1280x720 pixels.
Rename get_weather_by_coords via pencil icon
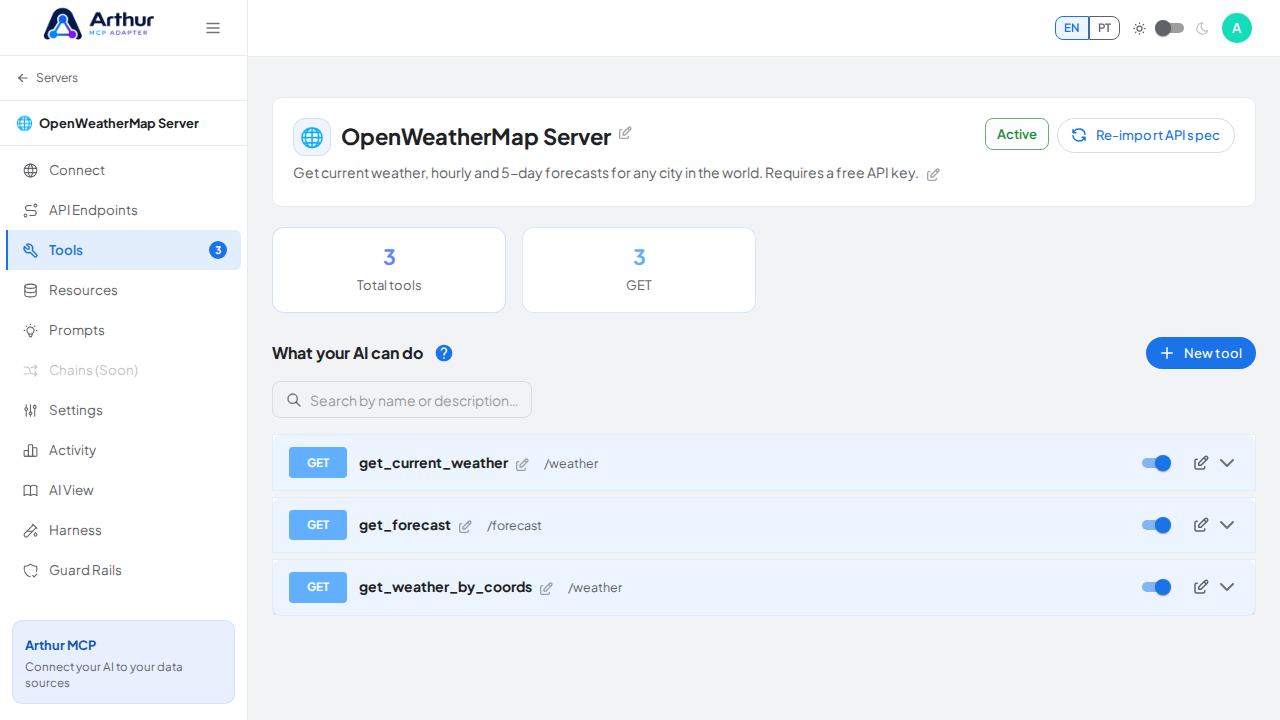pyautogui.click(x=546, y=588)
